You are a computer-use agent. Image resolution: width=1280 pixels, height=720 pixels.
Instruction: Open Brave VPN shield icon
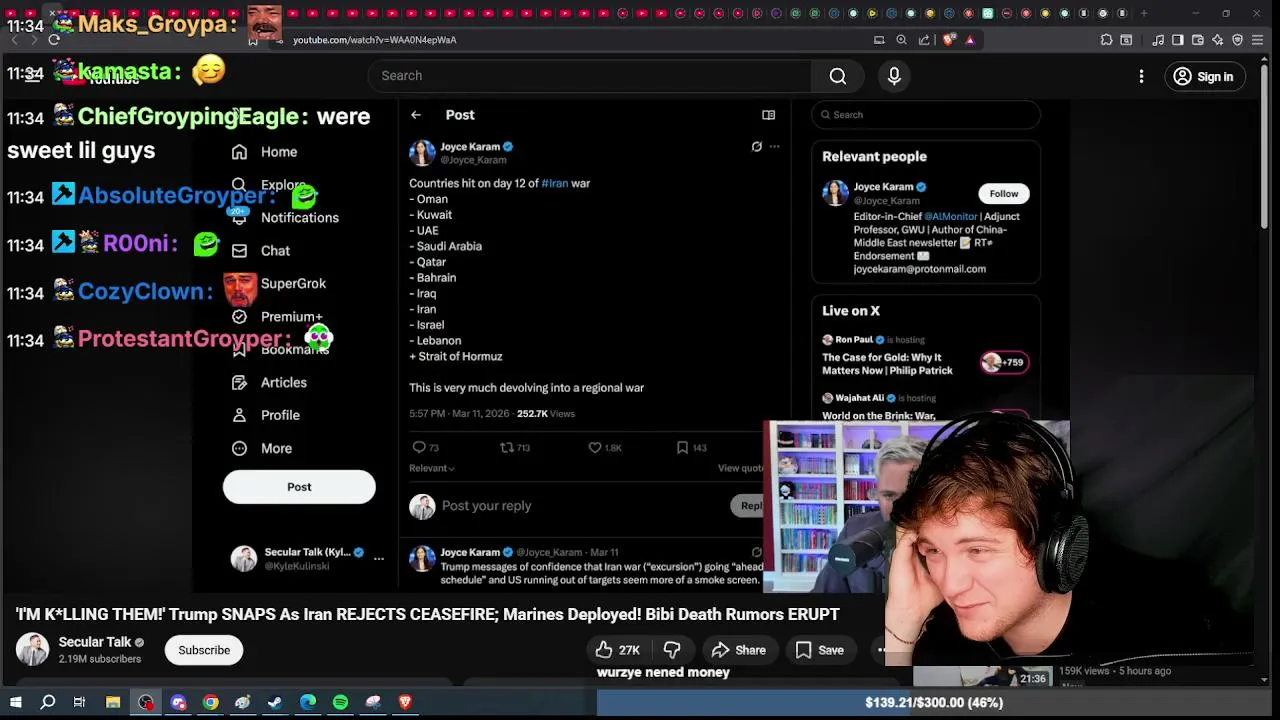click(1237, 40)
